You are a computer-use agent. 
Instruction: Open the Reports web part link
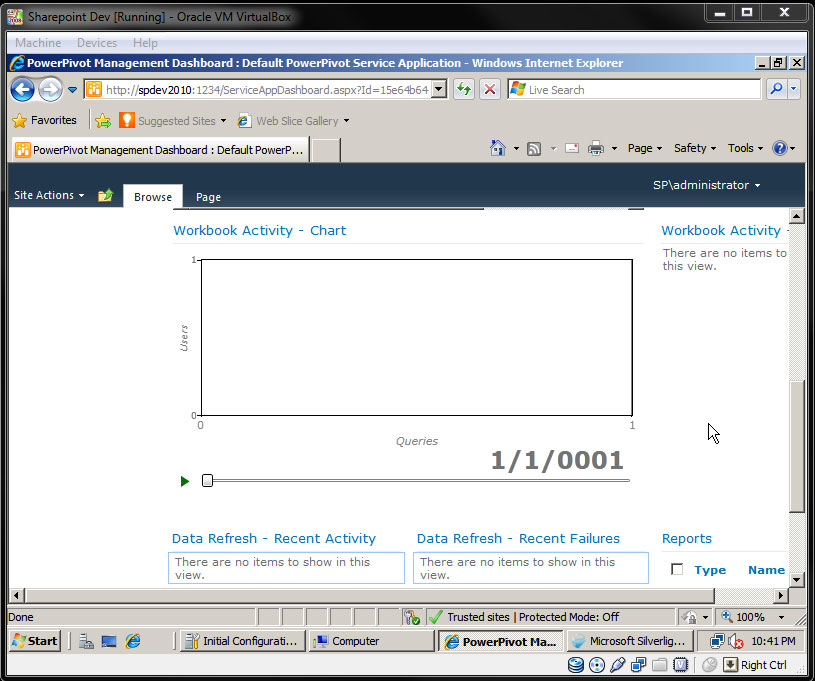[687, 539]
